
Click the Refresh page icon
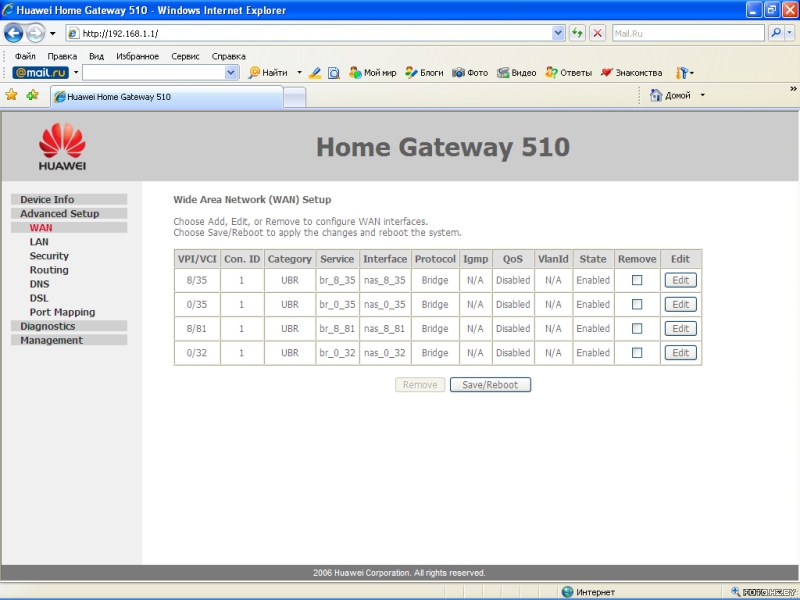[x=577, y=33]
